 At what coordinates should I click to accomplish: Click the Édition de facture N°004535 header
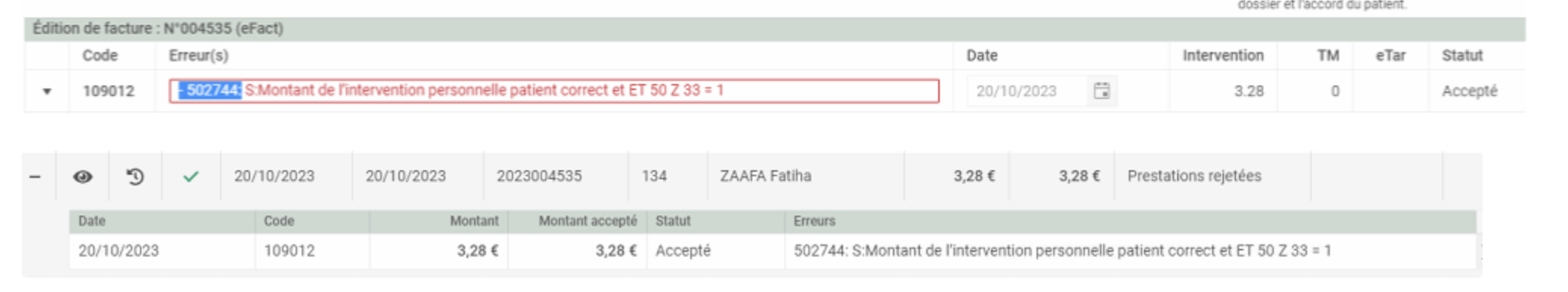click(x=158, y=29)
